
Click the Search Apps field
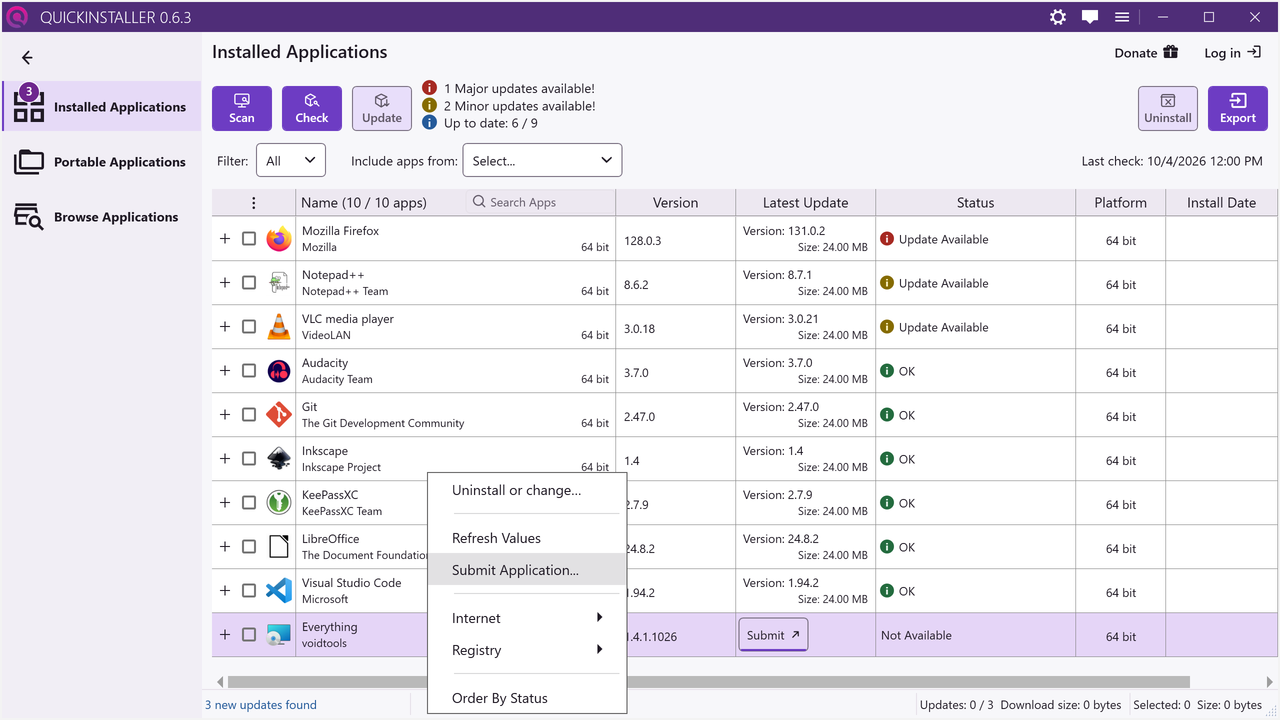540,202
